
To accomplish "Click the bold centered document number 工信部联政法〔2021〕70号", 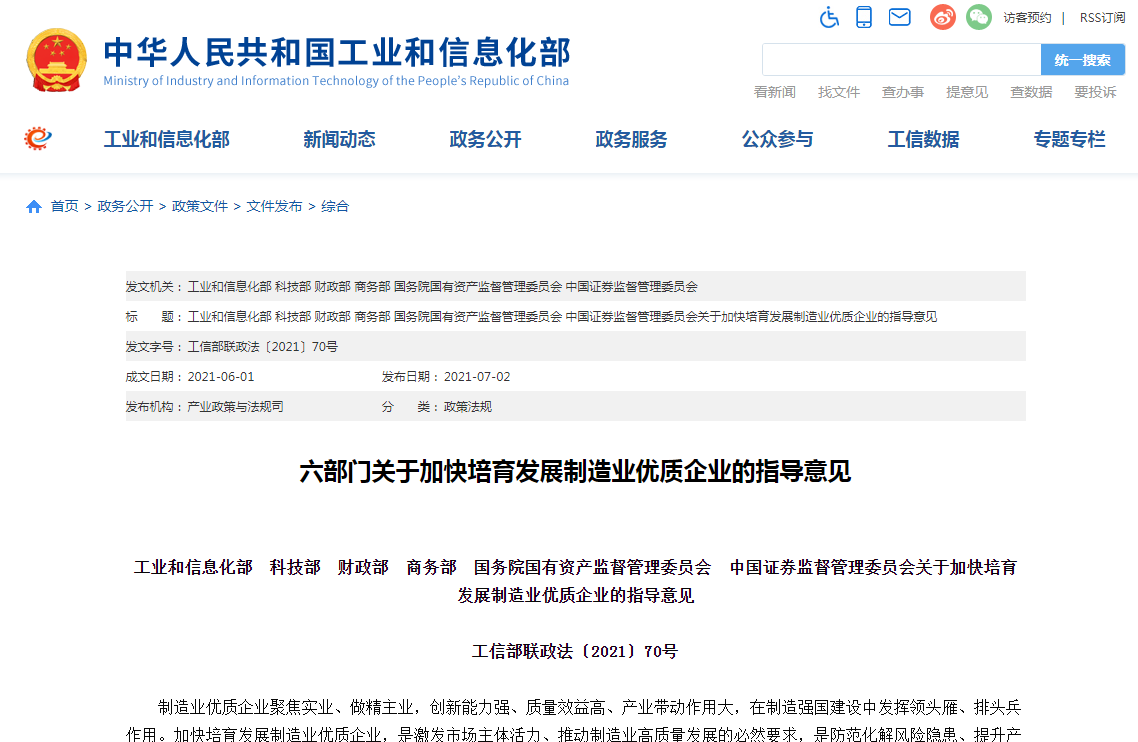I will coord(575,651).
